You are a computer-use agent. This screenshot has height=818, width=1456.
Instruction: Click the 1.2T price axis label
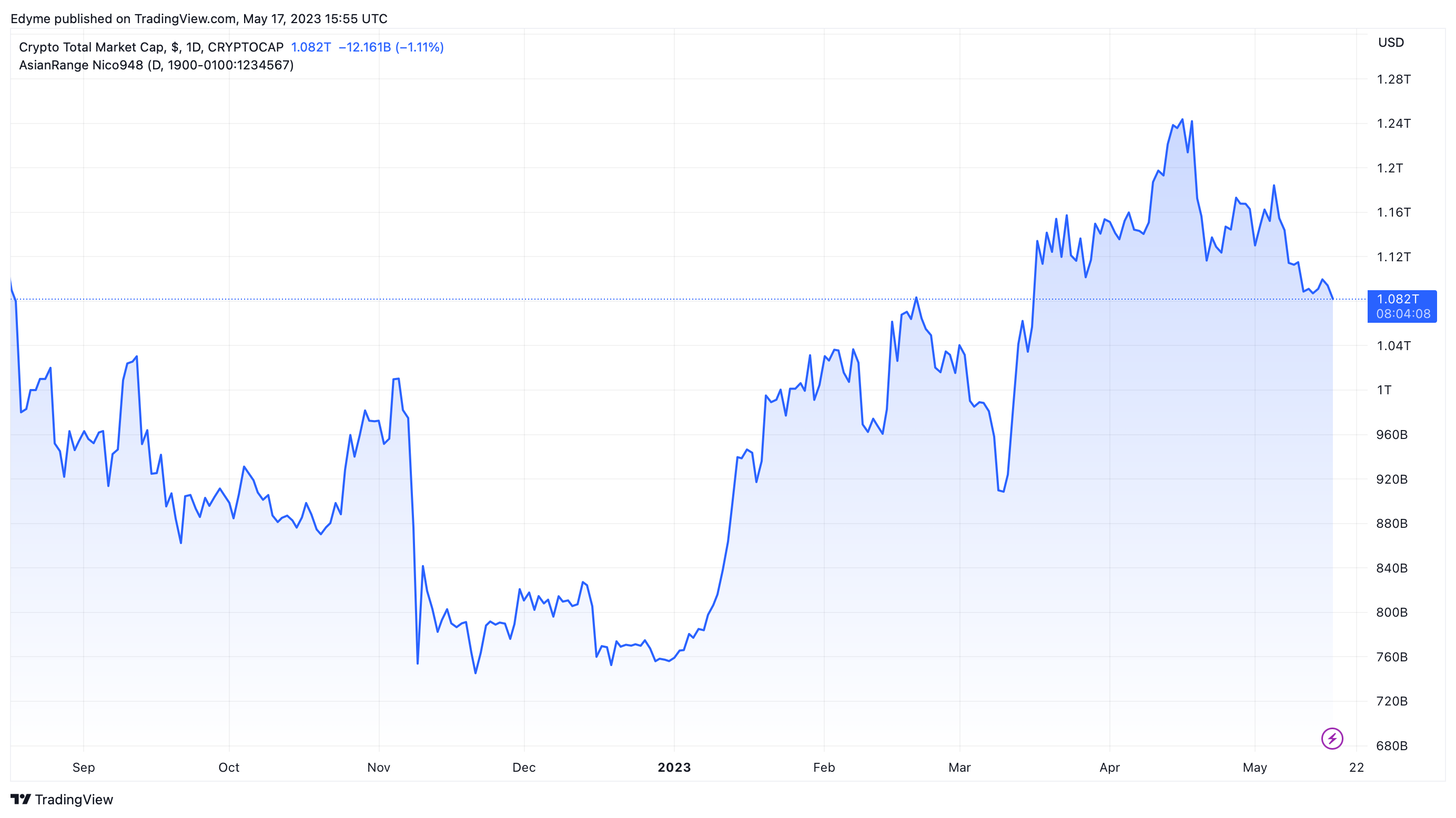pos(1389,168)
